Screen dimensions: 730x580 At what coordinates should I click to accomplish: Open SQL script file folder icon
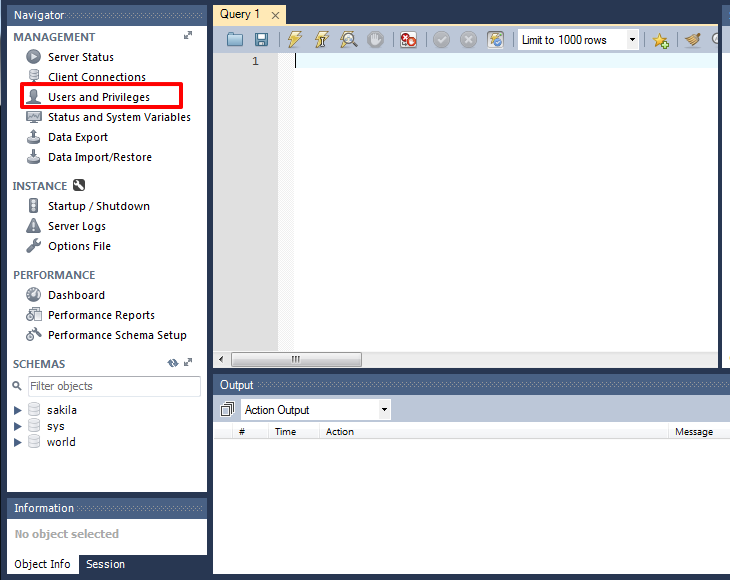tap(235, 40)
